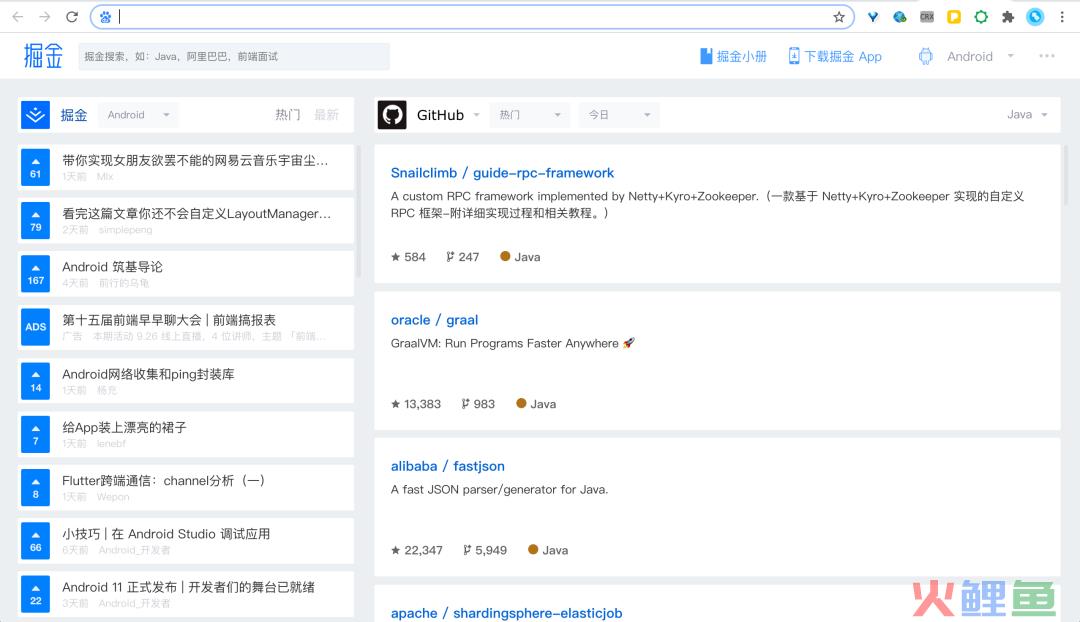Click the blue 掘金 panel icon
The height and width of the screenshot is (622, 1080).
pyautogui.click(x=35, y=115)
